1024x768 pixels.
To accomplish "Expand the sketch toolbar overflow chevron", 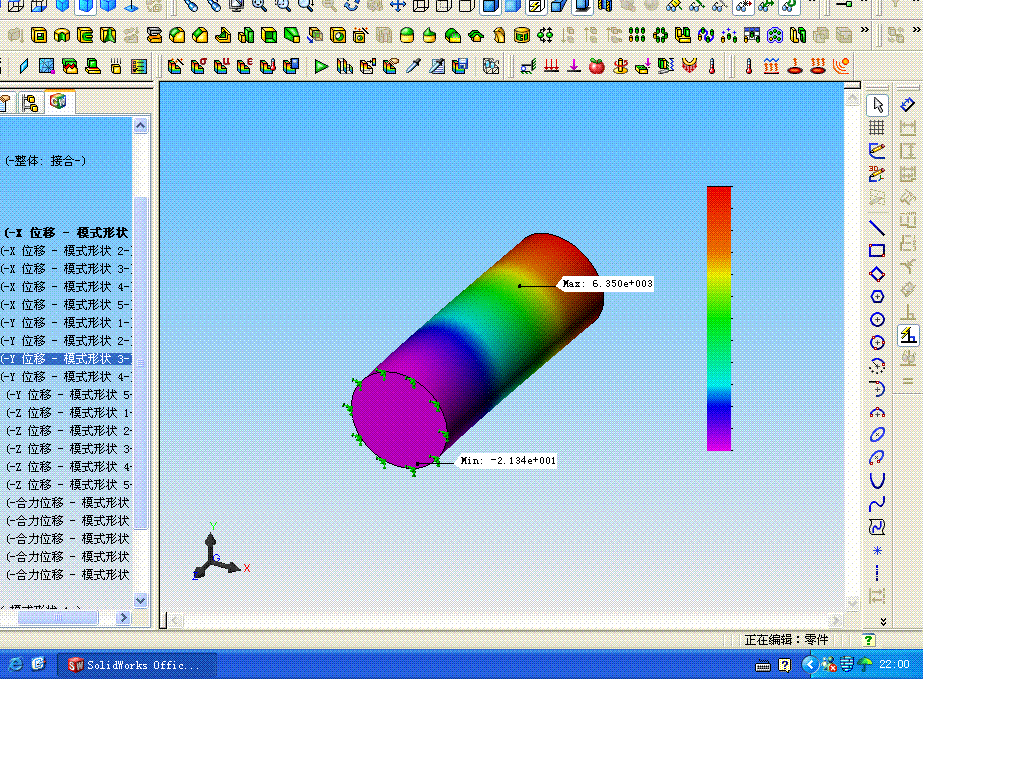I will coord(883,622).
